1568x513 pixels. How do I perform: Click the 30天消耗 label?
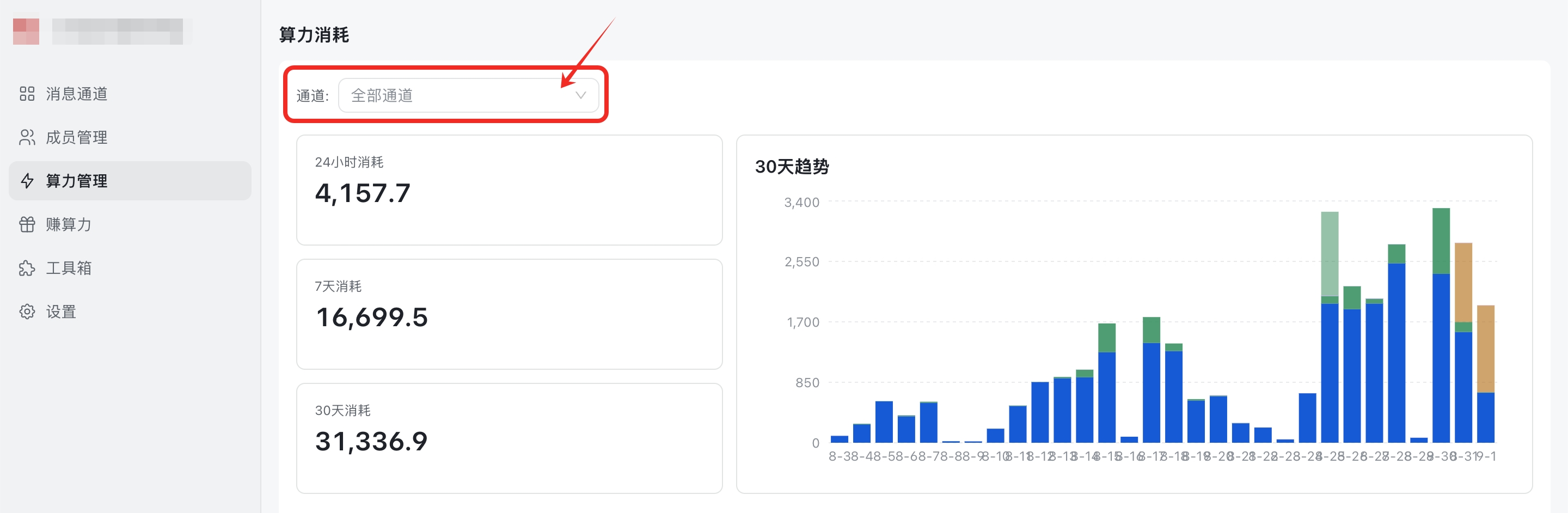pos(342,411)
